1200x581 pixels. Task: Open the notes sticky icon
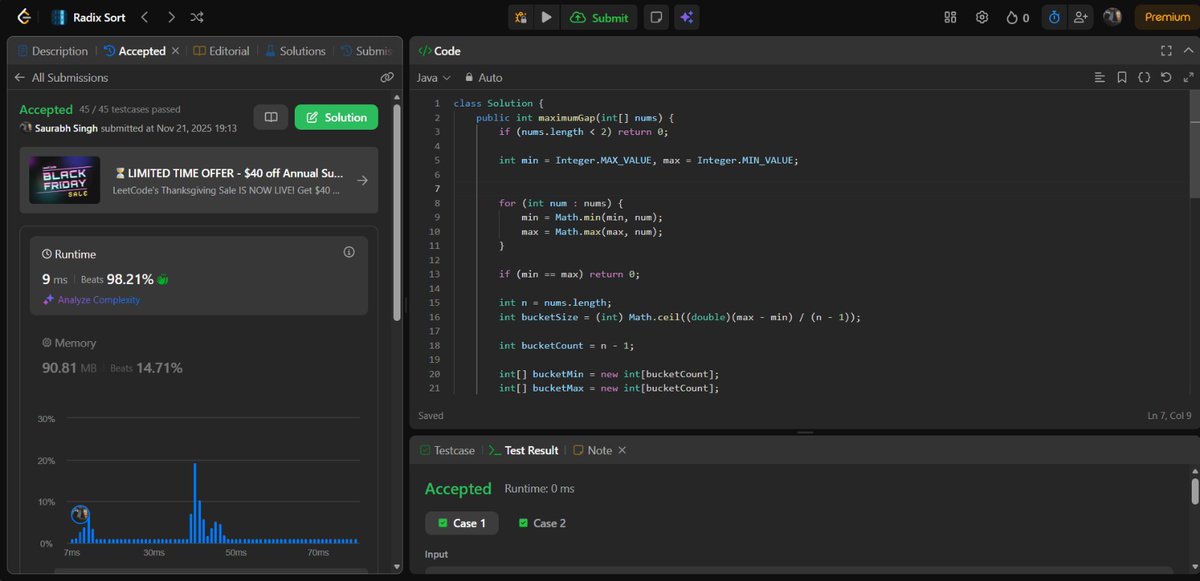coord(656,17)
